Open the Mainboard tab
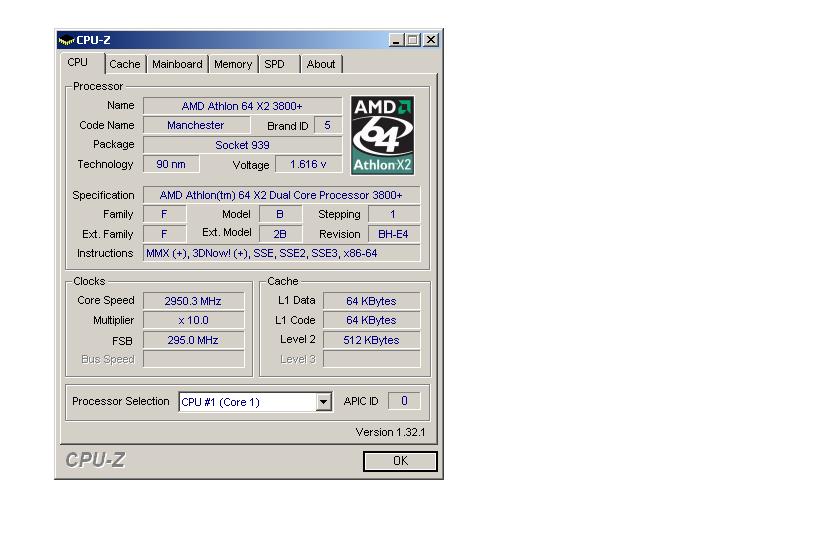Image resolution: width=840 pixels, height=553 pixels. coord(177,64)
